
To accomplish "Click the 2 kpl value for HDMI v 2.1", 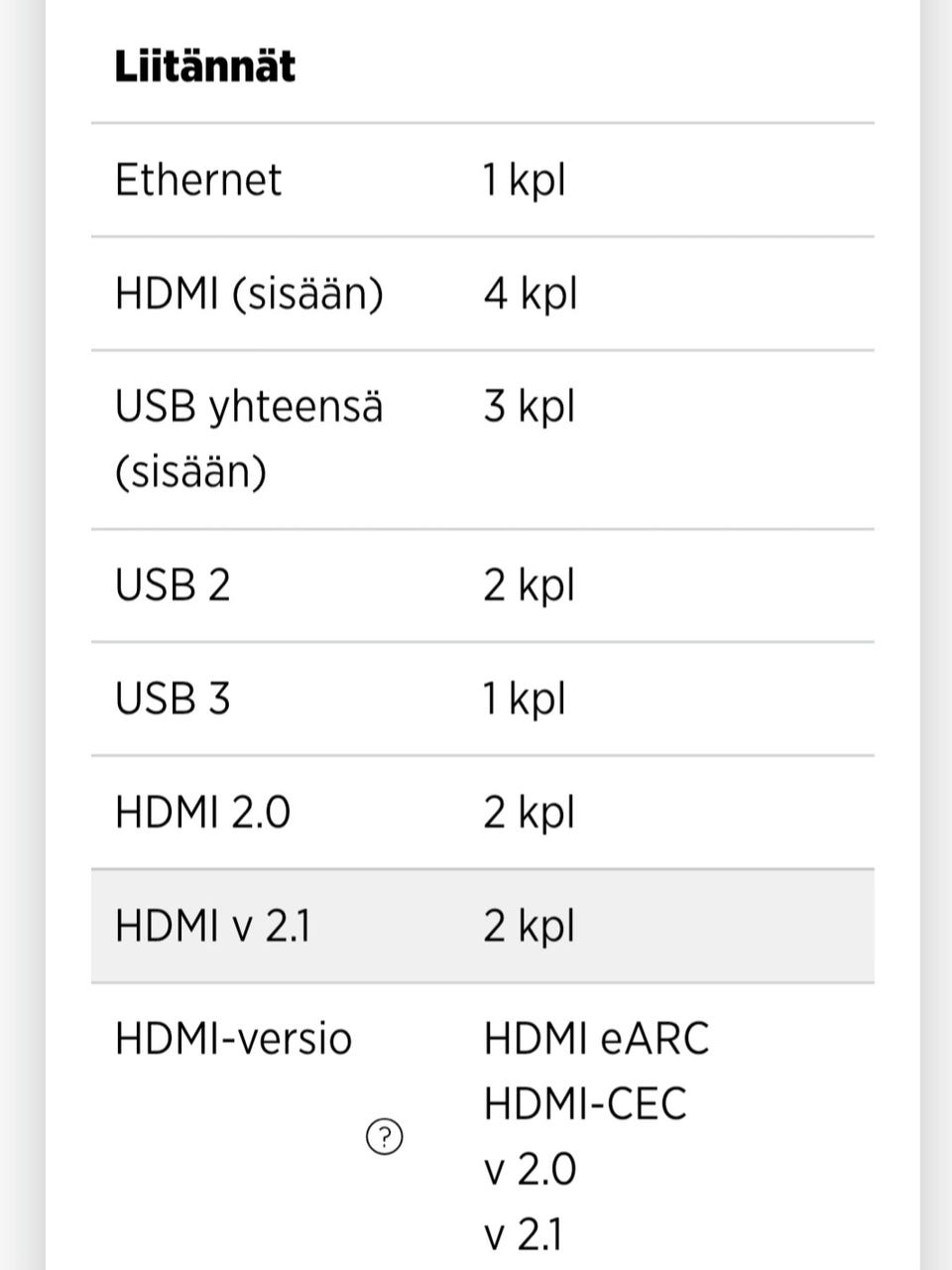I will pos(529,927).
